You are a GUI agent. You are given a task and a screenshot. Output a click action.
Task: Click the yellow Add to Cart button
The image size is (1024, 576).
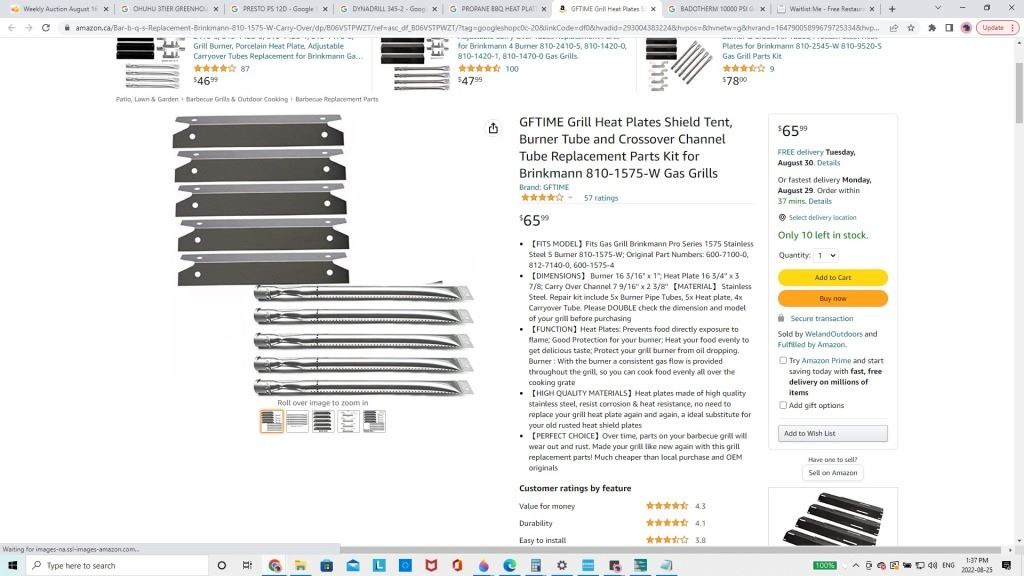click(x=833, y=278)
